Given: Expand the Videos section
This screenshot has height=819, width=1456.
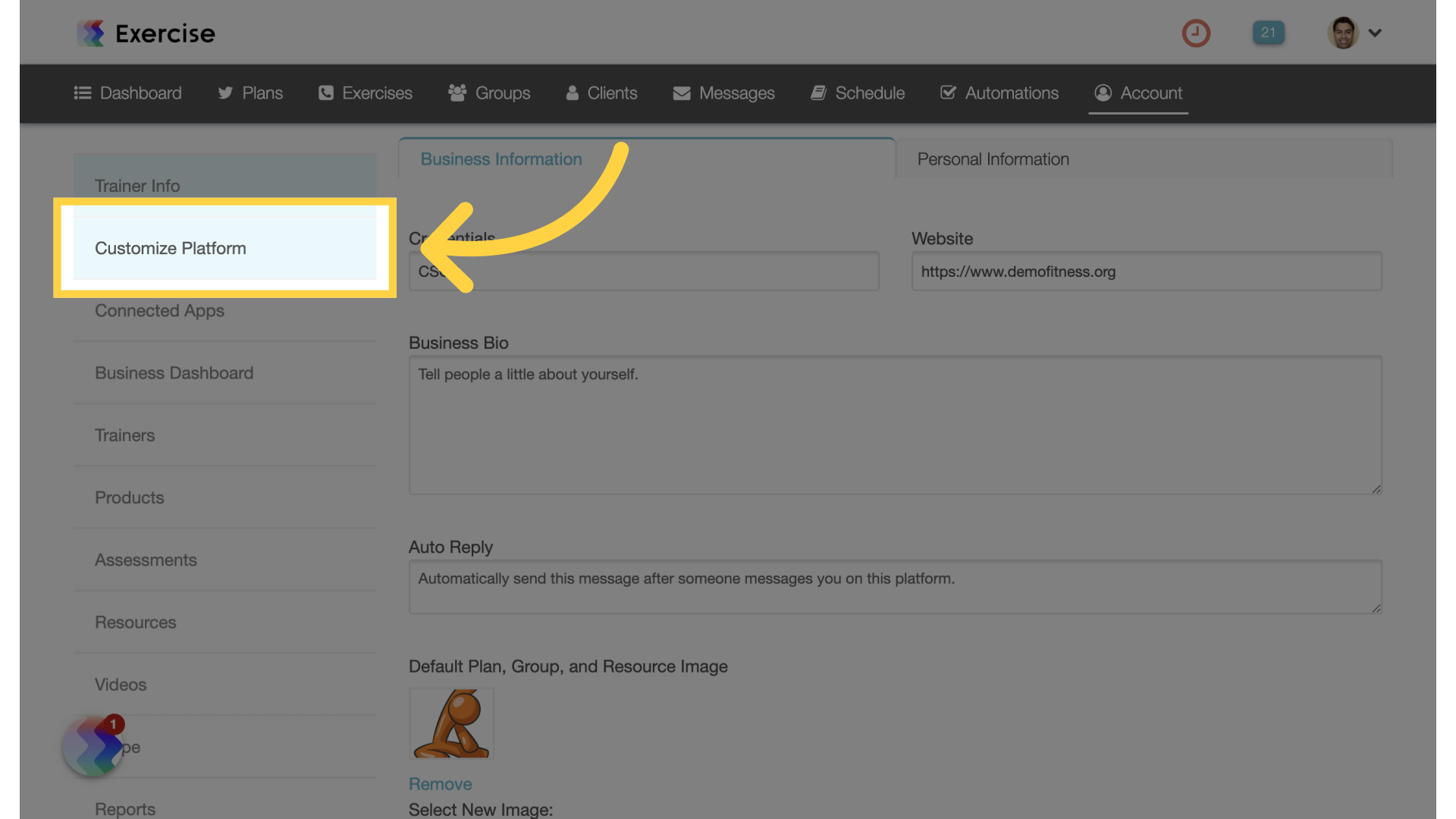Looking at the screenshot, I should pyautogui.click(x=120, y=683).
